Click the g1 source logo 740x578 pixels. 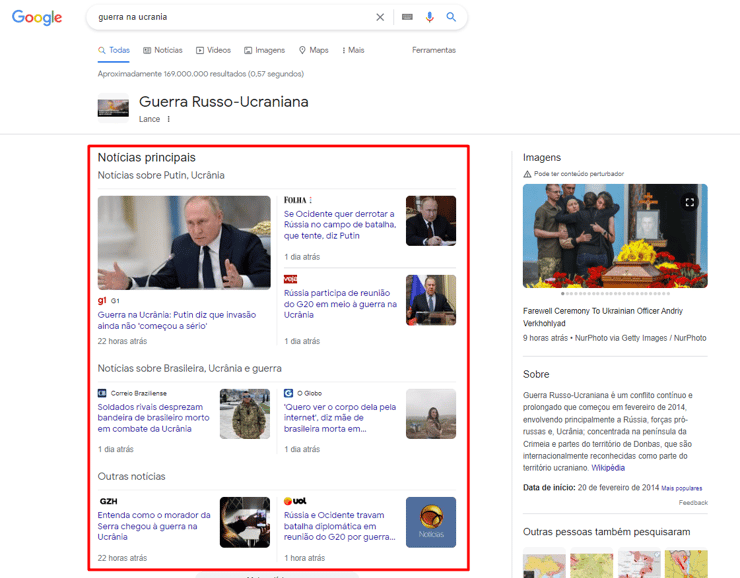[102, 301]
